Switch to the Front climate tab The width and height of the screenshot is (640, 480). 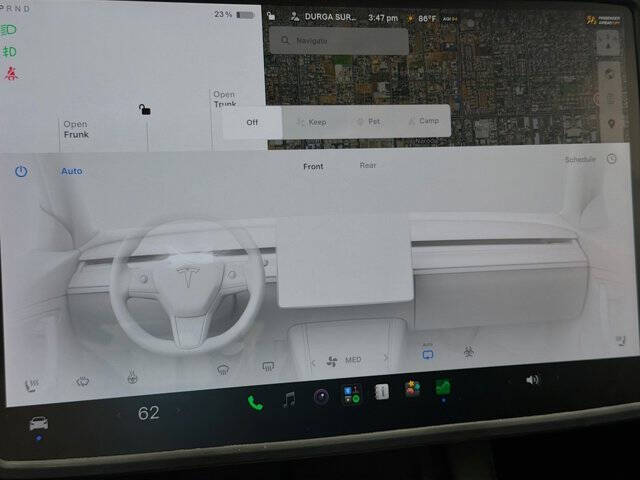313,167
